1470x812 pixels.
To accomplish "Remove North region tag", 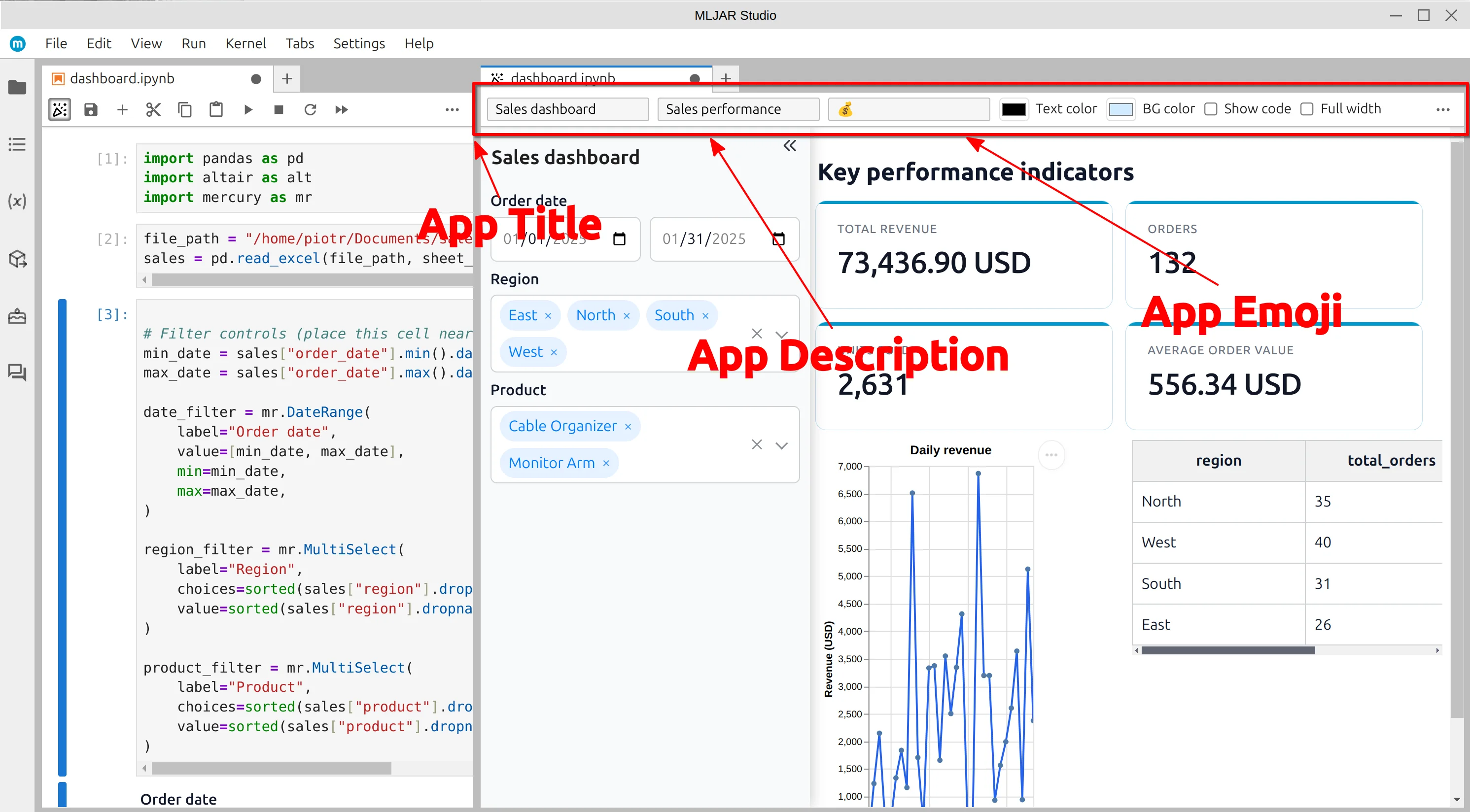I will pyautogui.click(x=627, y=316).
